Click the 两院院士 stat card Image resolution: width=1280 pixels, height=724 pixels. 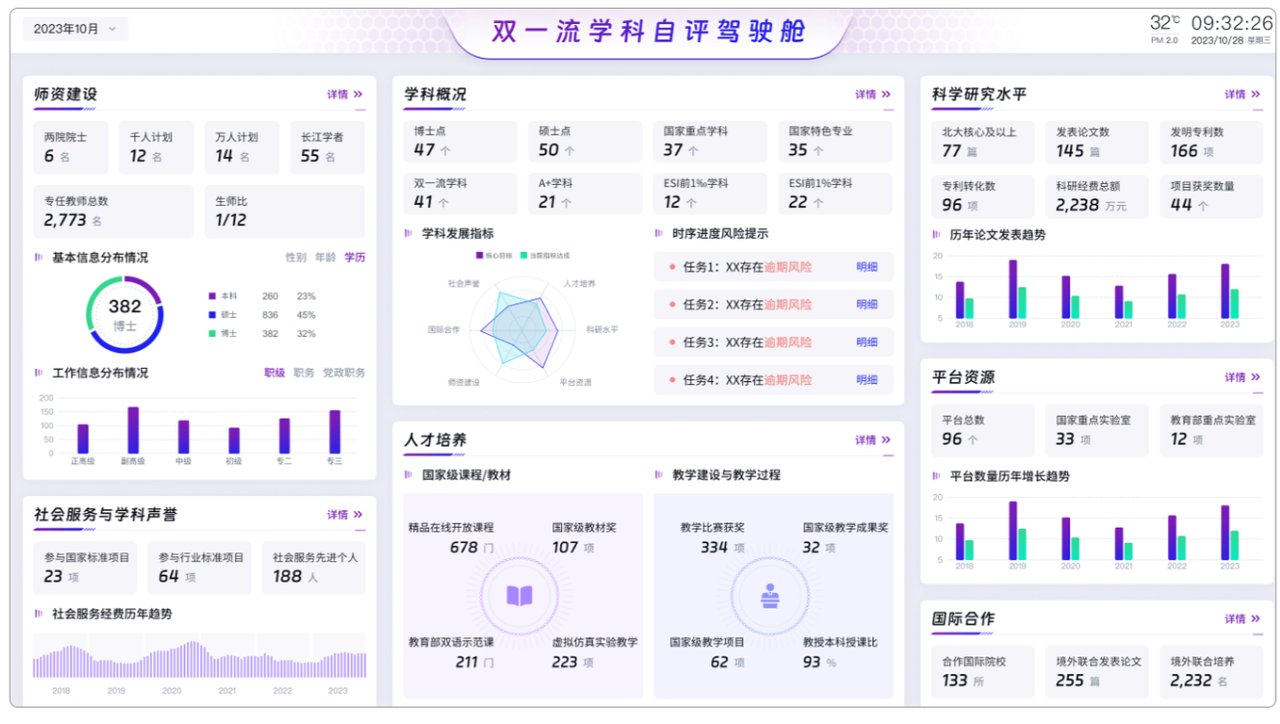click(70, 146)
